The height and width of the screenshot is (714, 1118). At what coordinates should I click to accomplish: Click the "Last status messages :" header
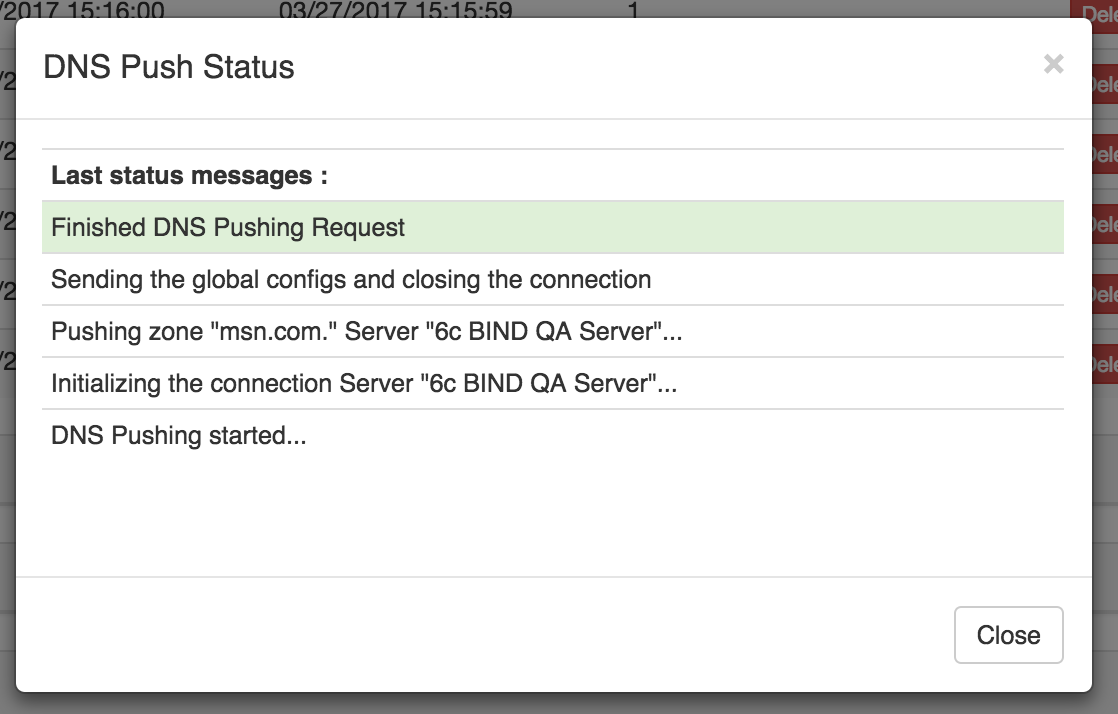tap(190, 176)
